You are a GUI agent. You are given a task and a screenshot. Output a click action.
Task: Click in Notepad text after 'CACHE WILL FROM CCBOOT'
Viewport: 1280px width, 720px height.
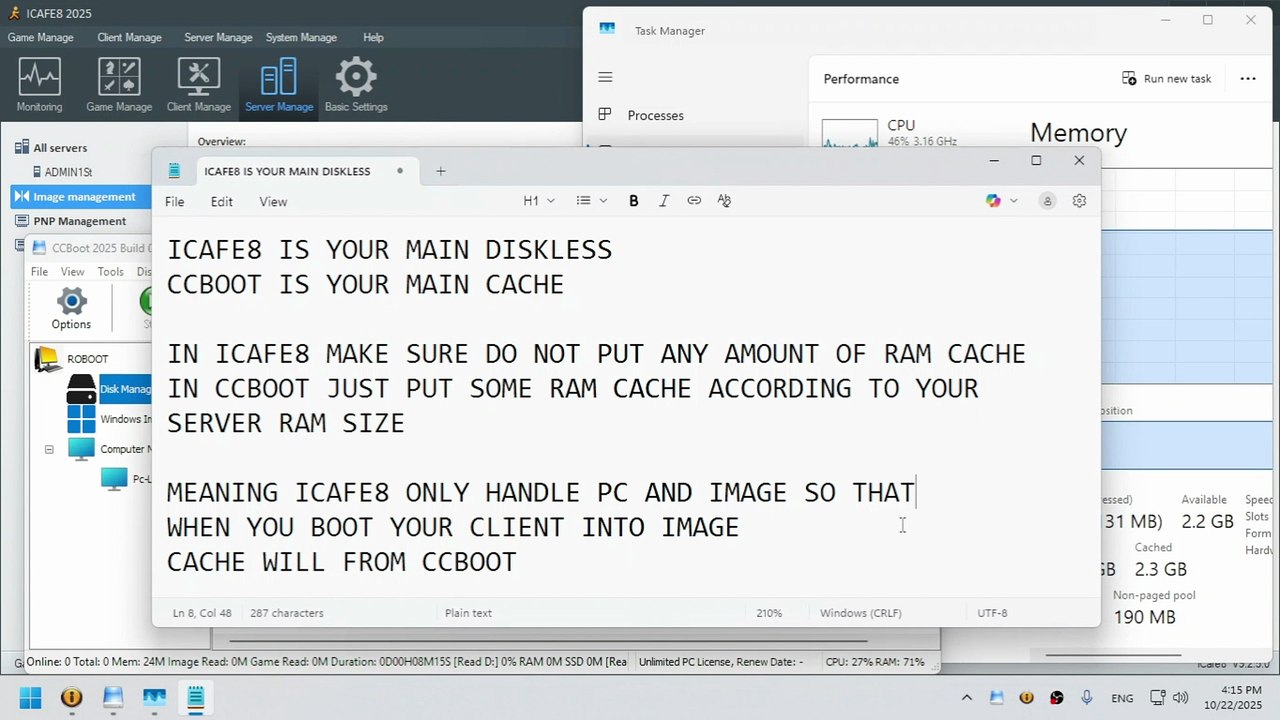click(x=519, y=562)
